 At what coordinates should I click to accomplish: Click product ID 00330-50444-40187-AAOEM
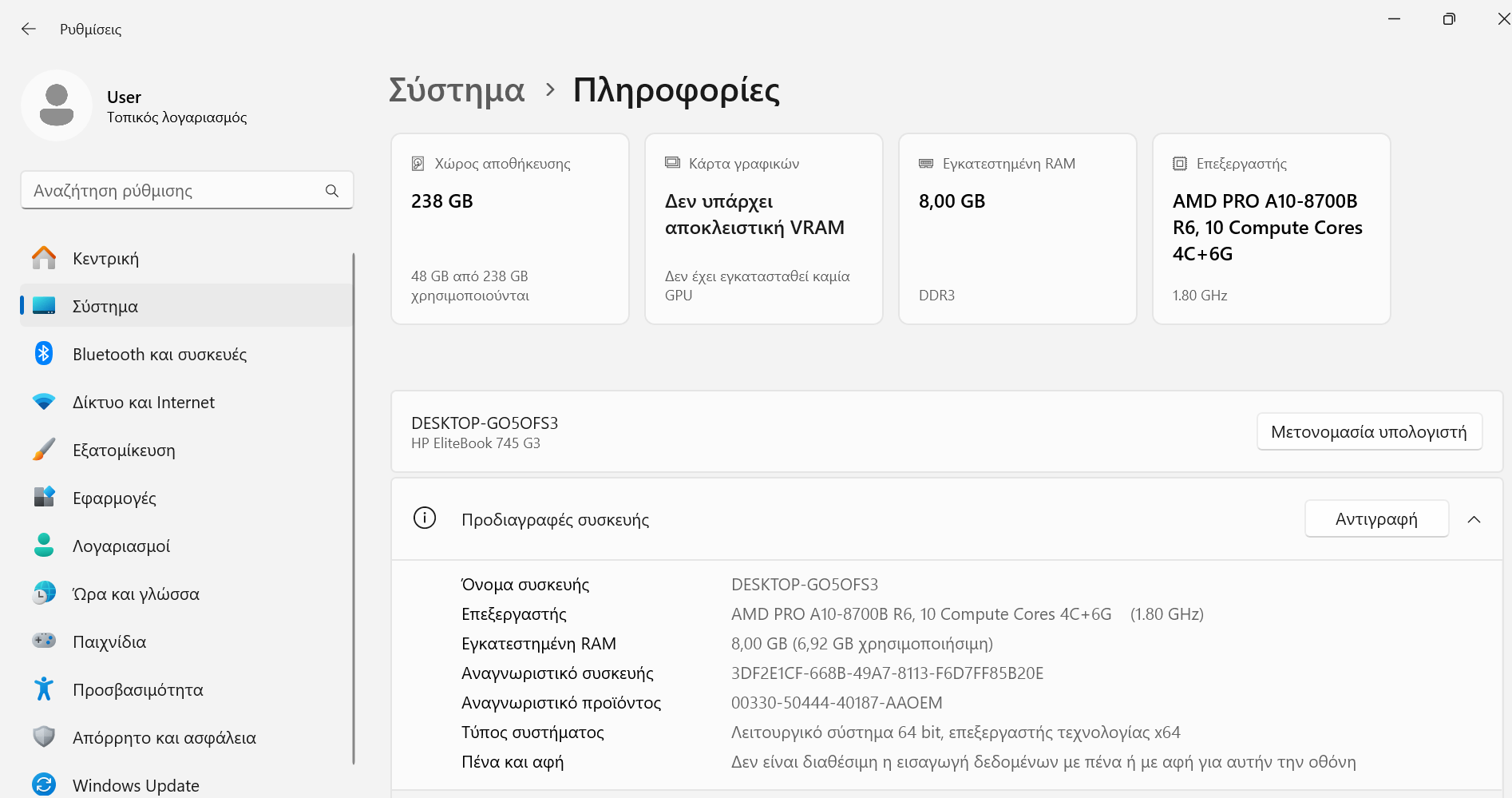coord(837,702)
